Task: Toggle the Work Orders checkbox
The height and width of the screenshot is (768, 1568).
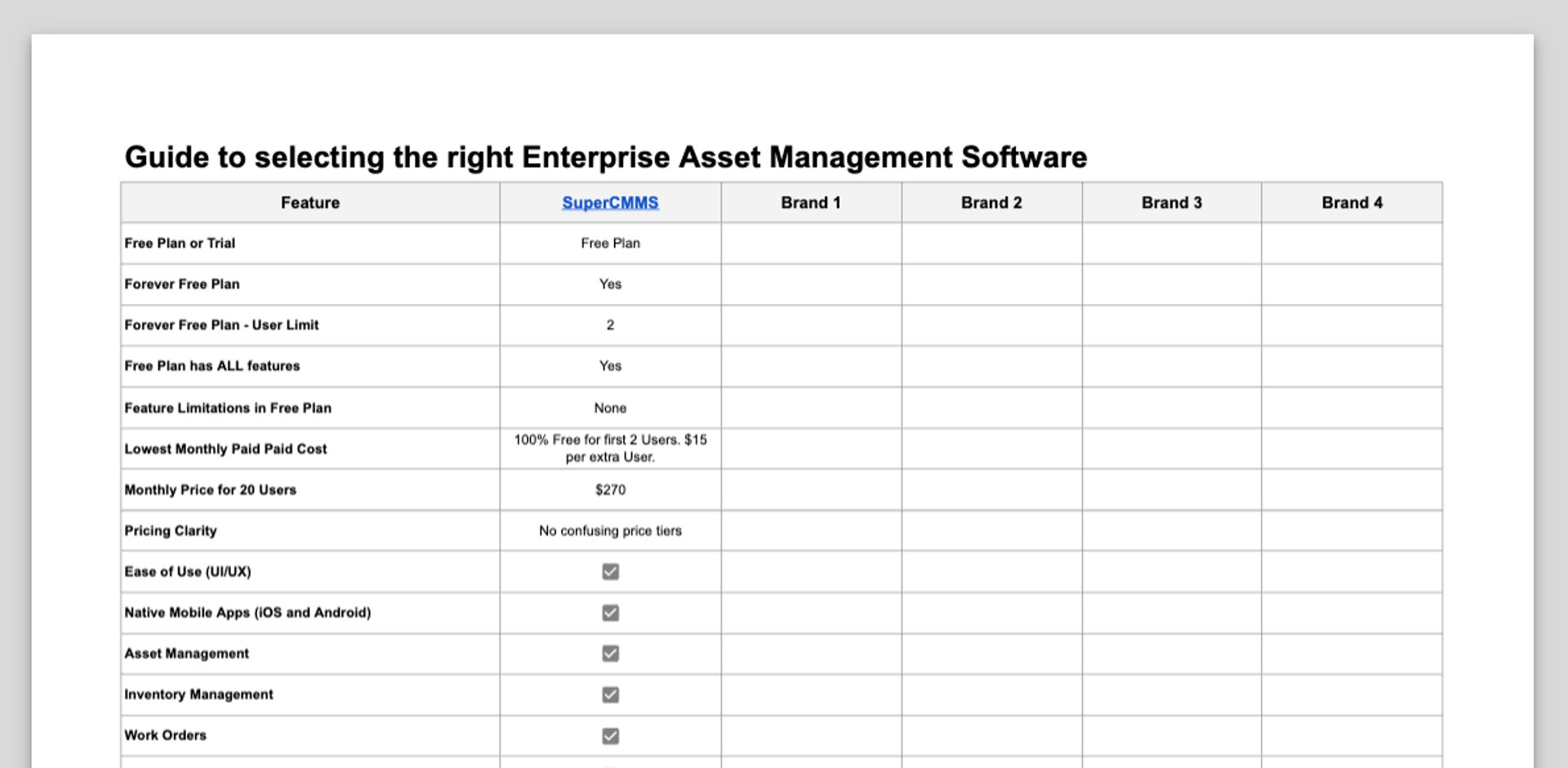Action: click(x=610, y=736)
